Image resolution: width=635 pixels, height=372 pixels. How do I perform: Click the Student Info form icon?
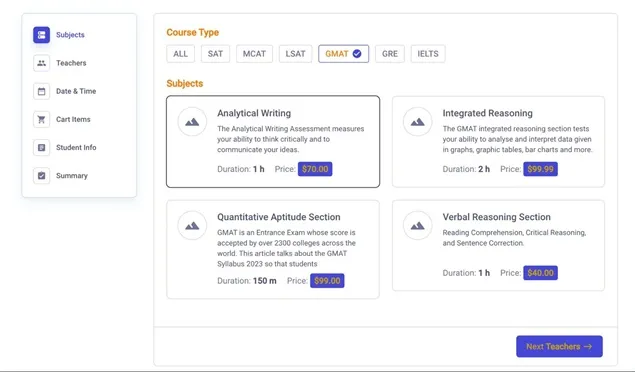[x=41, y=147]
